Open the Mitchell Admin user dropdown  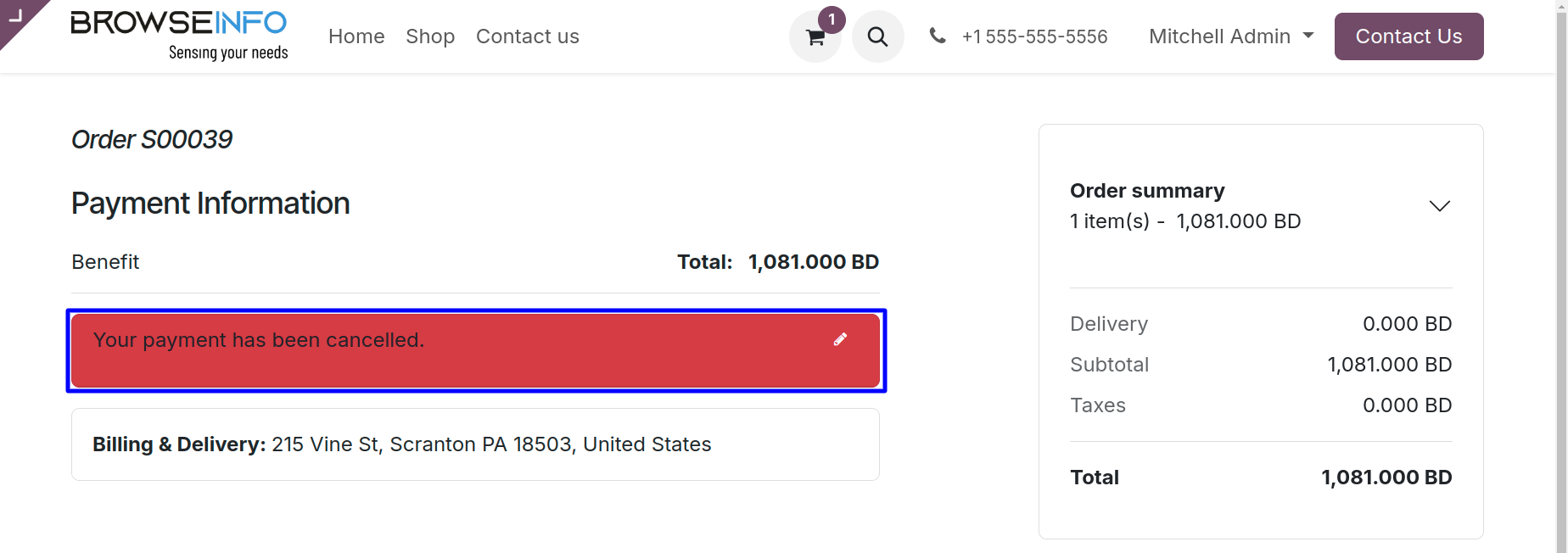click(1230, 36)
